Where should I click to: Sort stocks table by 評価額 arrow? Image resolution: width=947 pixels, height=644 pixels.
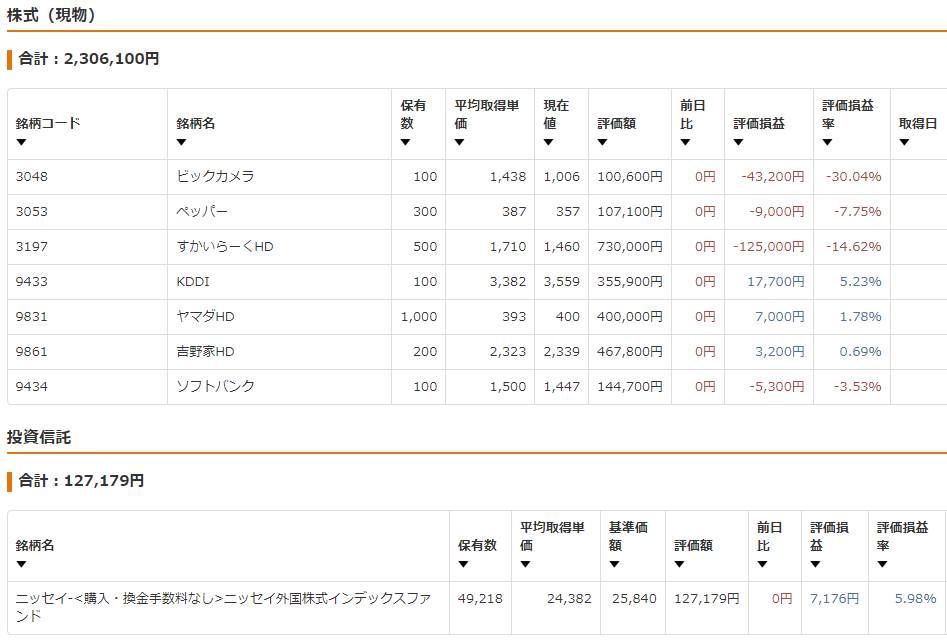(603, 142)
